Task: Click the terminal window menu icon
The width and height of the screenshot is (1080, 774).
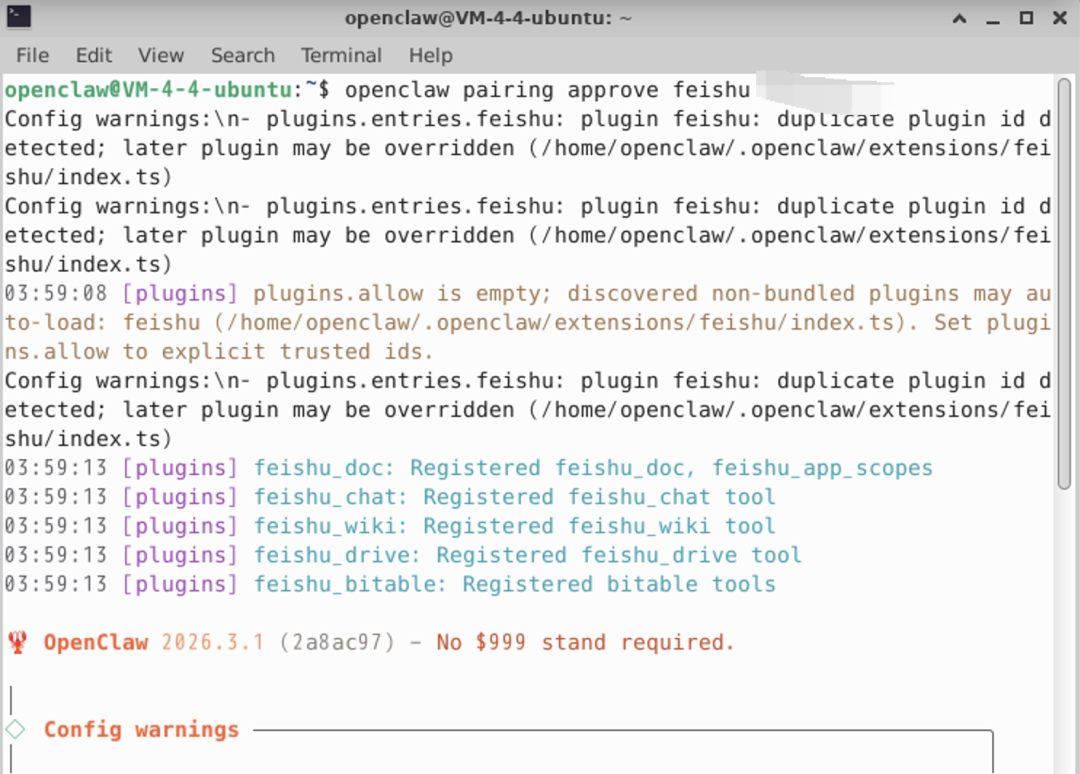Action: 18,17
